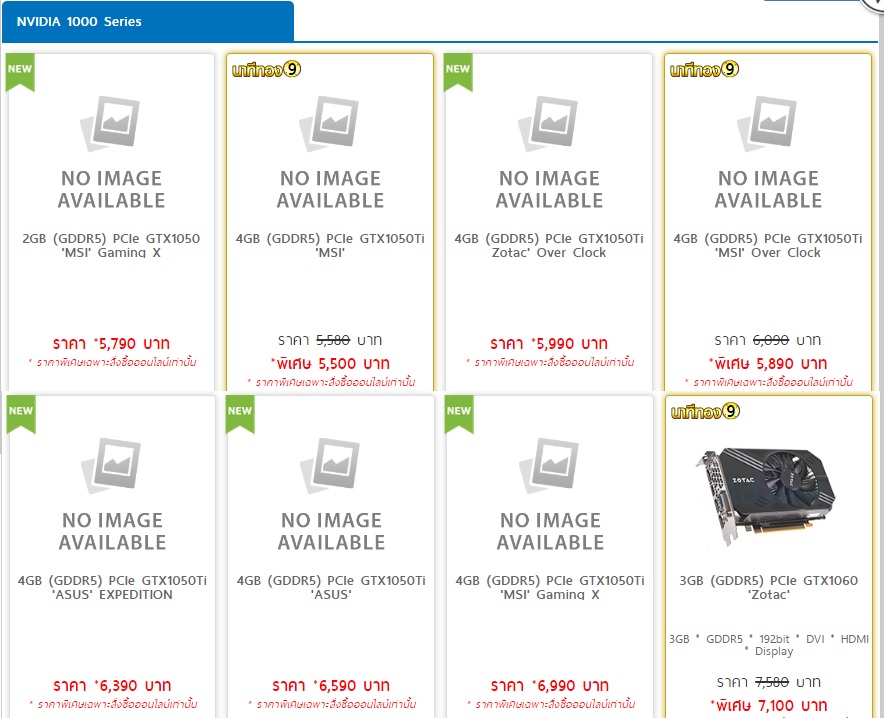884x718 pixels.
Task: Click the special 7,100 baht price
Action: tap(768, 706)
